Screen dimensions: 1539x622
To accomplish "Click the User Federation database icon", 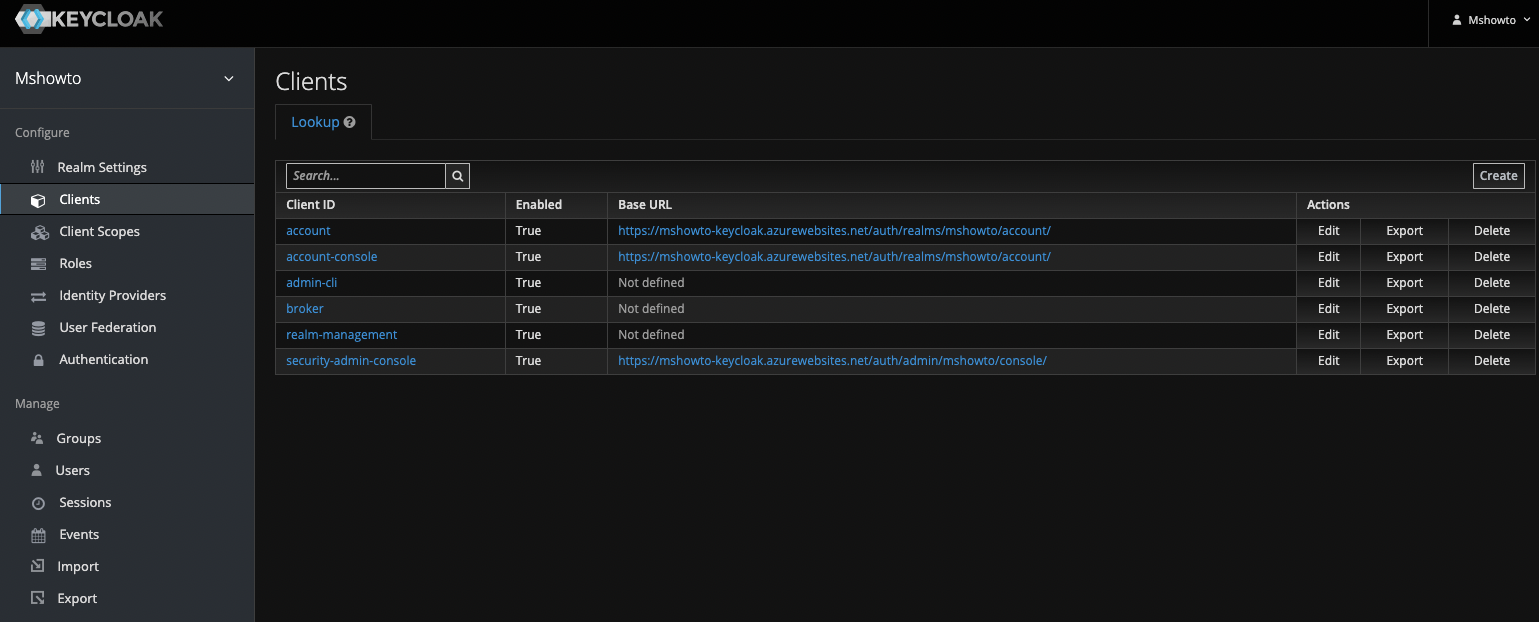I will 38,328.
